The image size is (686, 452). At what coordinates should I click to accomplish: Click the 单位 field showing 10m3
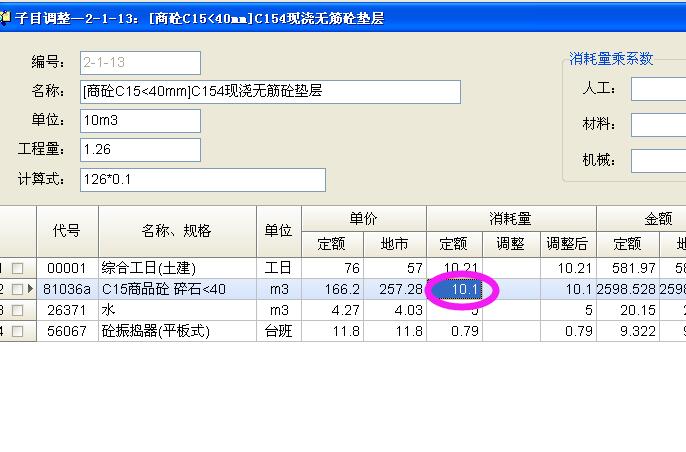coord(140,121)
